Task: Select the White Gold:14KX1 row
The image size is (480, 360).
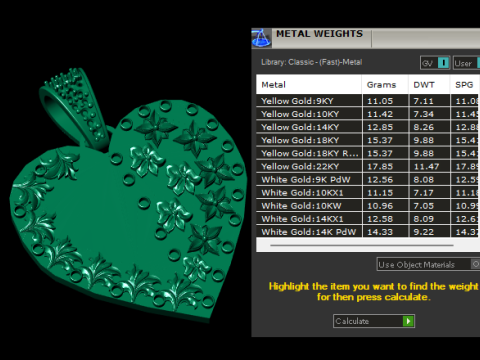Action: (x=368, y=219)
